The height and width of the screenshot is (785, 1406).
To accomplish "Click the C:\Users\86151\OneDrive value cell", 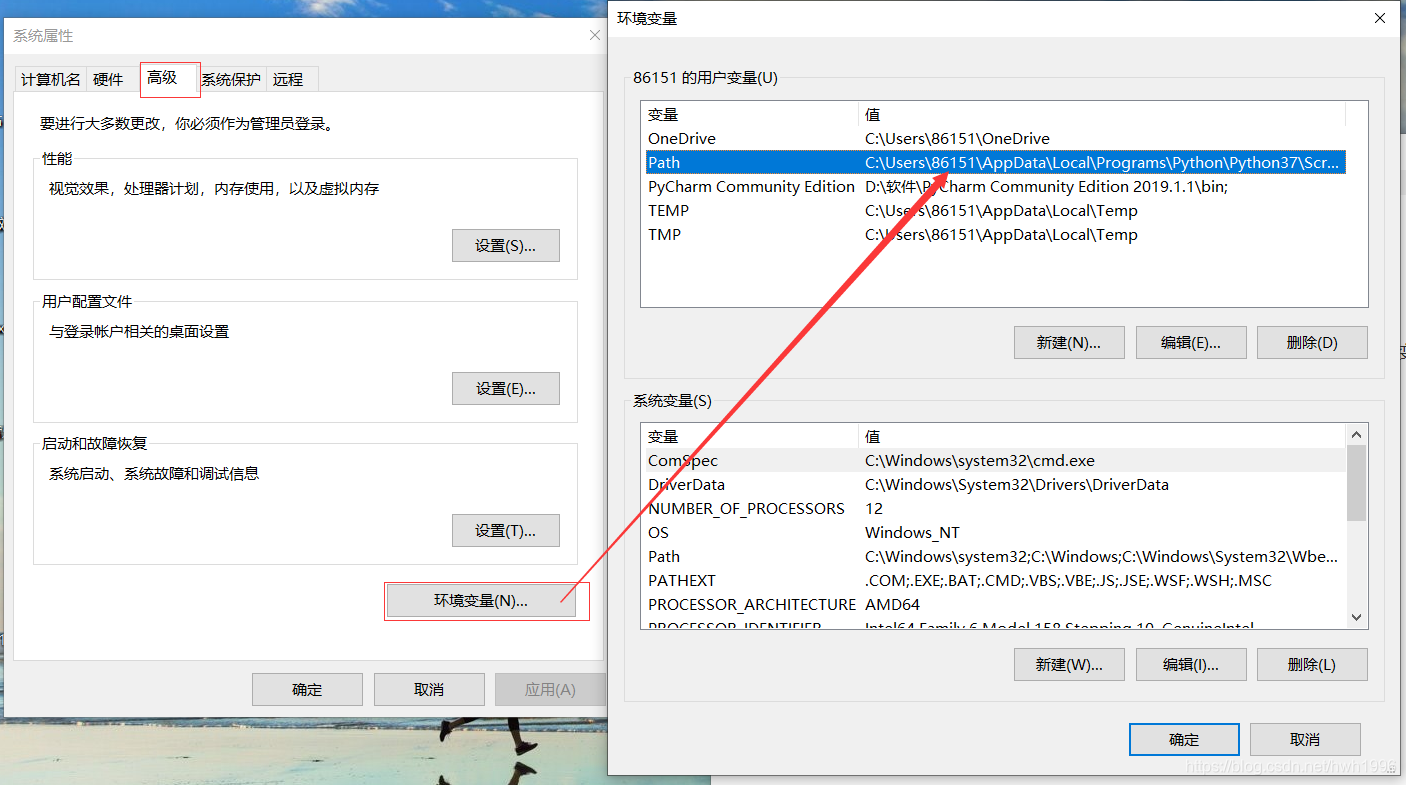I will click(957, 139).
